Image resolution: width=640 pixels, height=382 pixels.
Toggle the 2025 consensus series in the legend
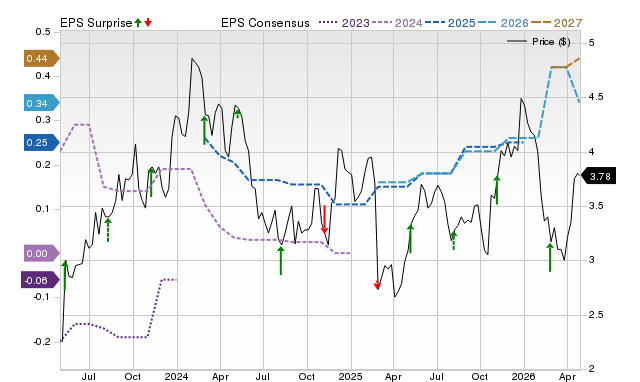(x=450, y=23)
